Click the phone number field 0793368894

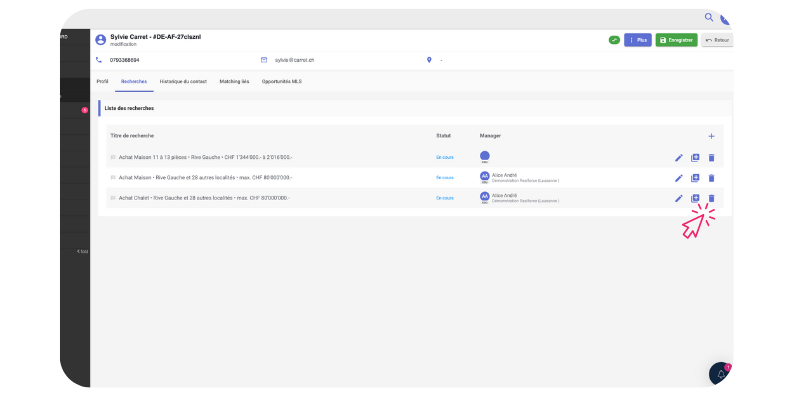click(x=129, y=60)
